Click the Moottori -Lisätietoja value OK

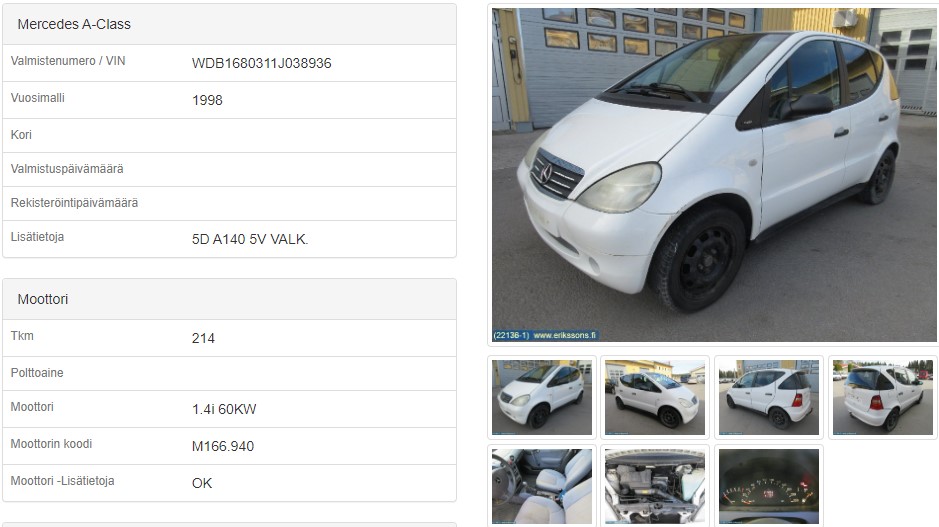click(x=202, y=484)
